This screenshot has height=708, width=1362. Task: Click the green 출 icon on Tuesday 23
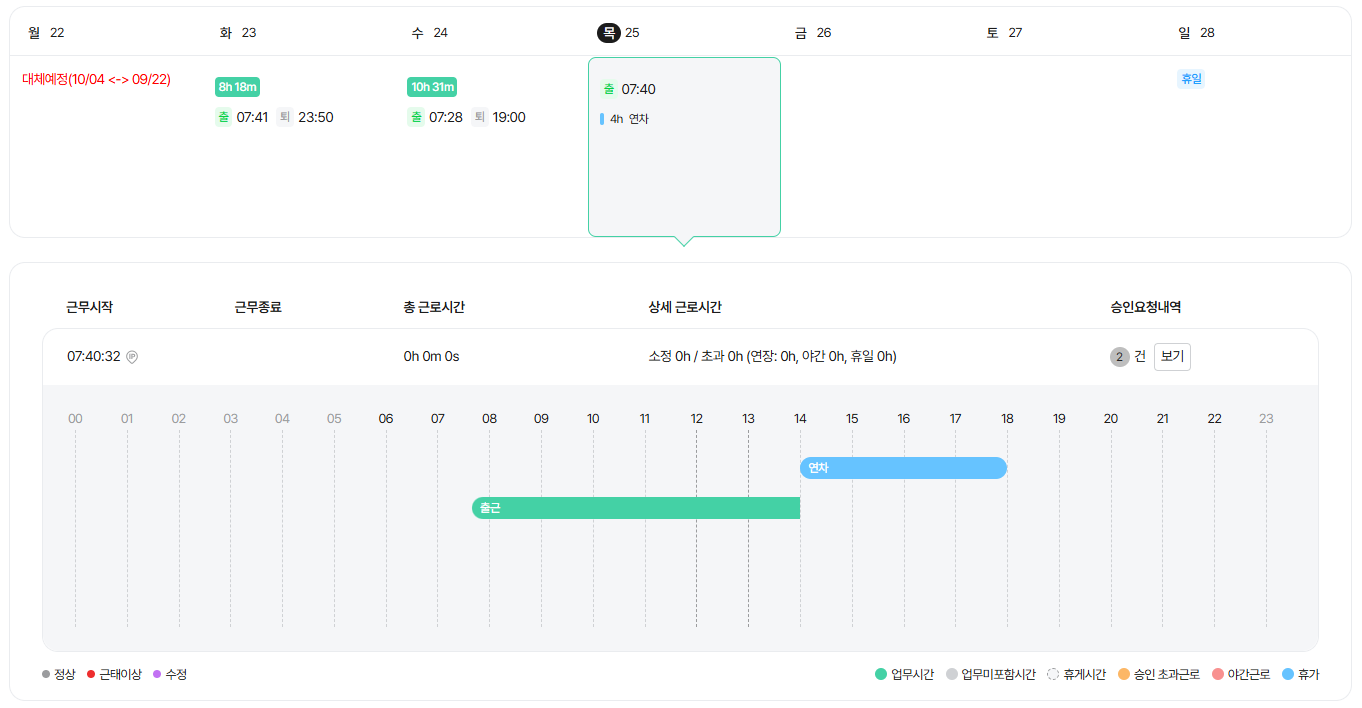click(223, 117)
